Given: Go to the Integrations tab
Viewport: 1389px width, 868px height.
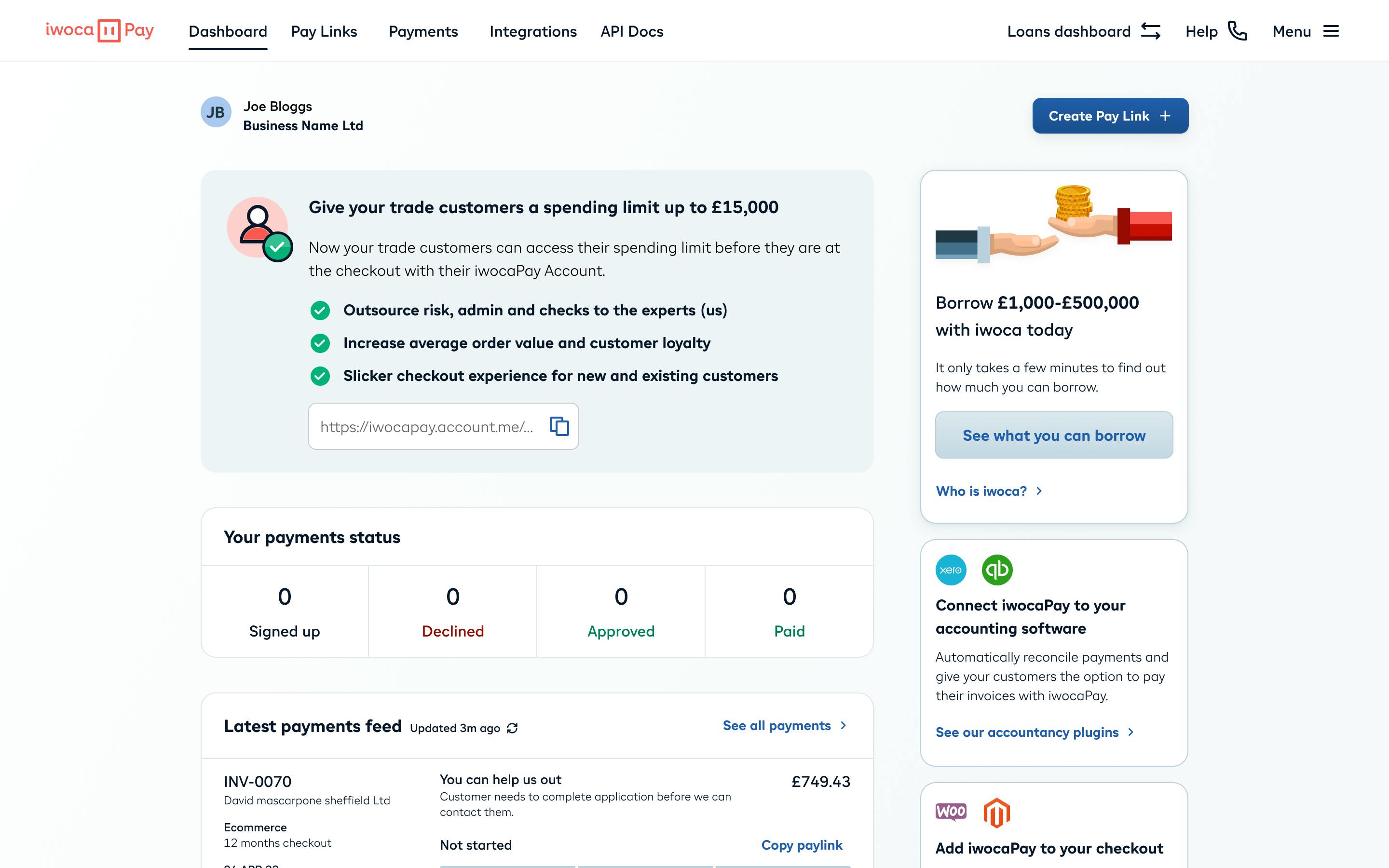Looking at the screenshot, I should (532, 31).
